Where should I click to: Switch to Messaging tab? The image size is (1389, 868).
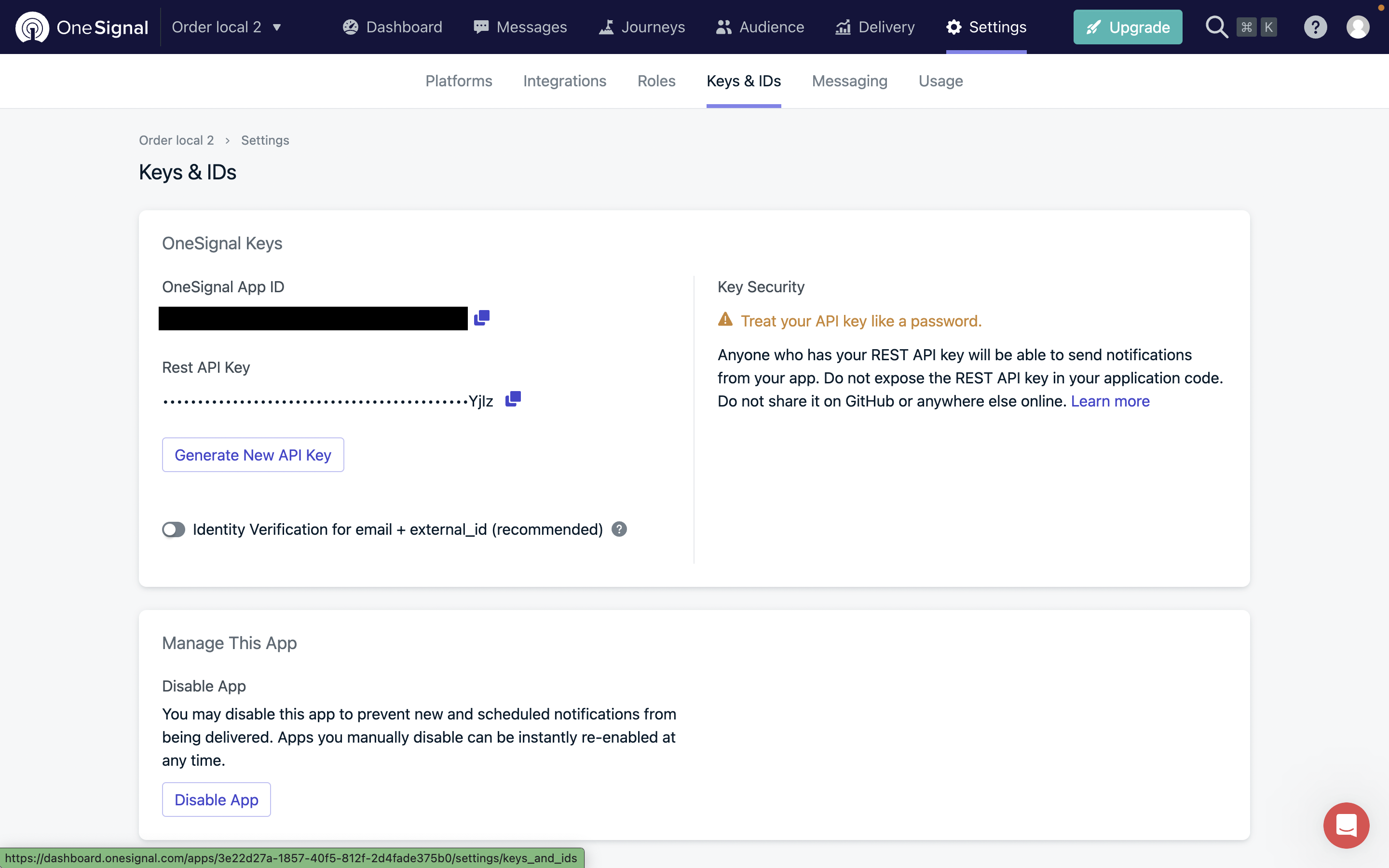coord(849,81)
